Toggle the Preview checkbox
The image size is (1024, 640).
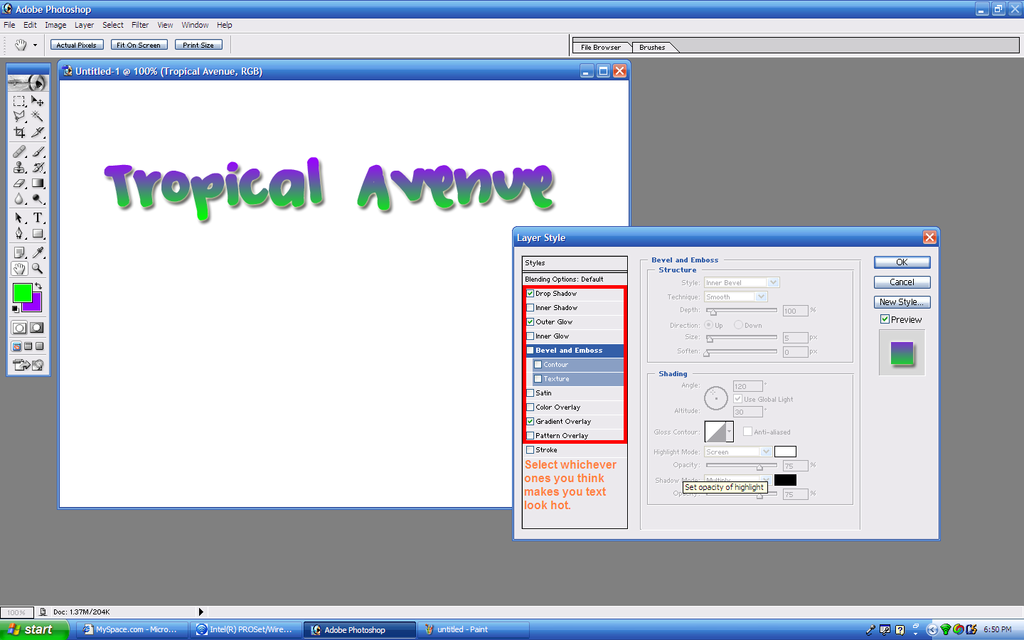(885, 319)
